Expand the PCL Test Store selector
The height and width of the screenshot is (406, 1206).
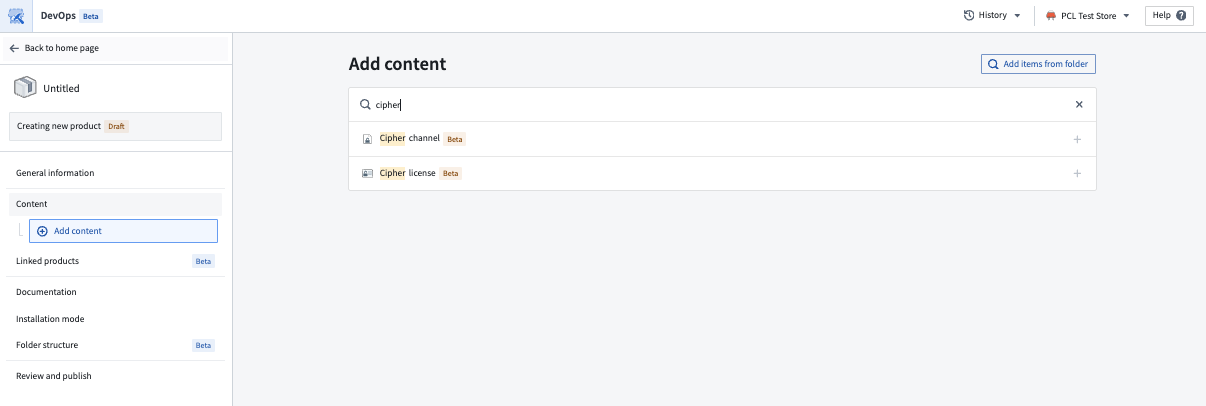click(x=1087, y=16)
